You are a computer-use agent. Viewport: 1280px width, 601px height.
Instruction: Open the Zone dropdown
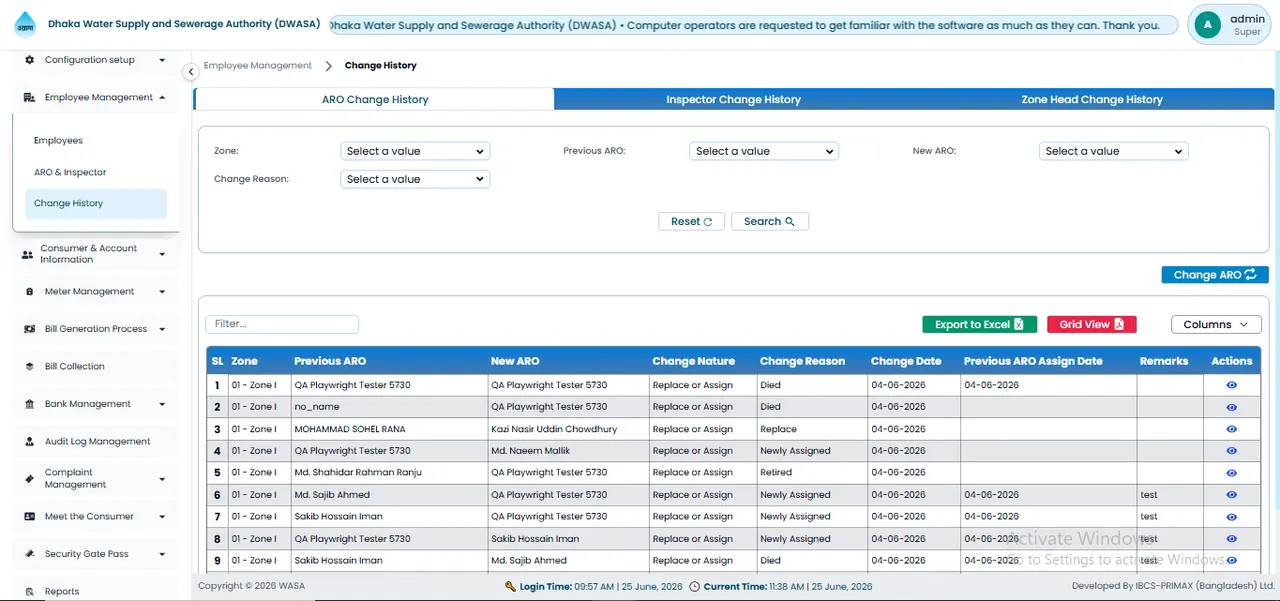point(415,151)
